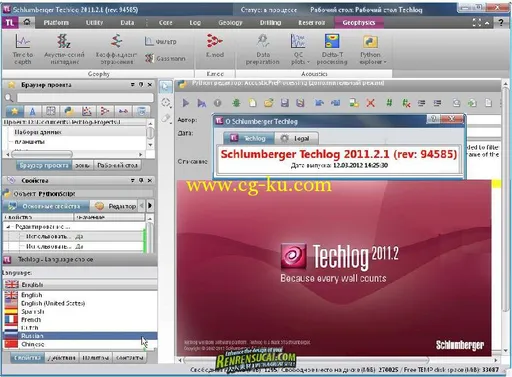Click the green bug debug icon

coord(236,103)
